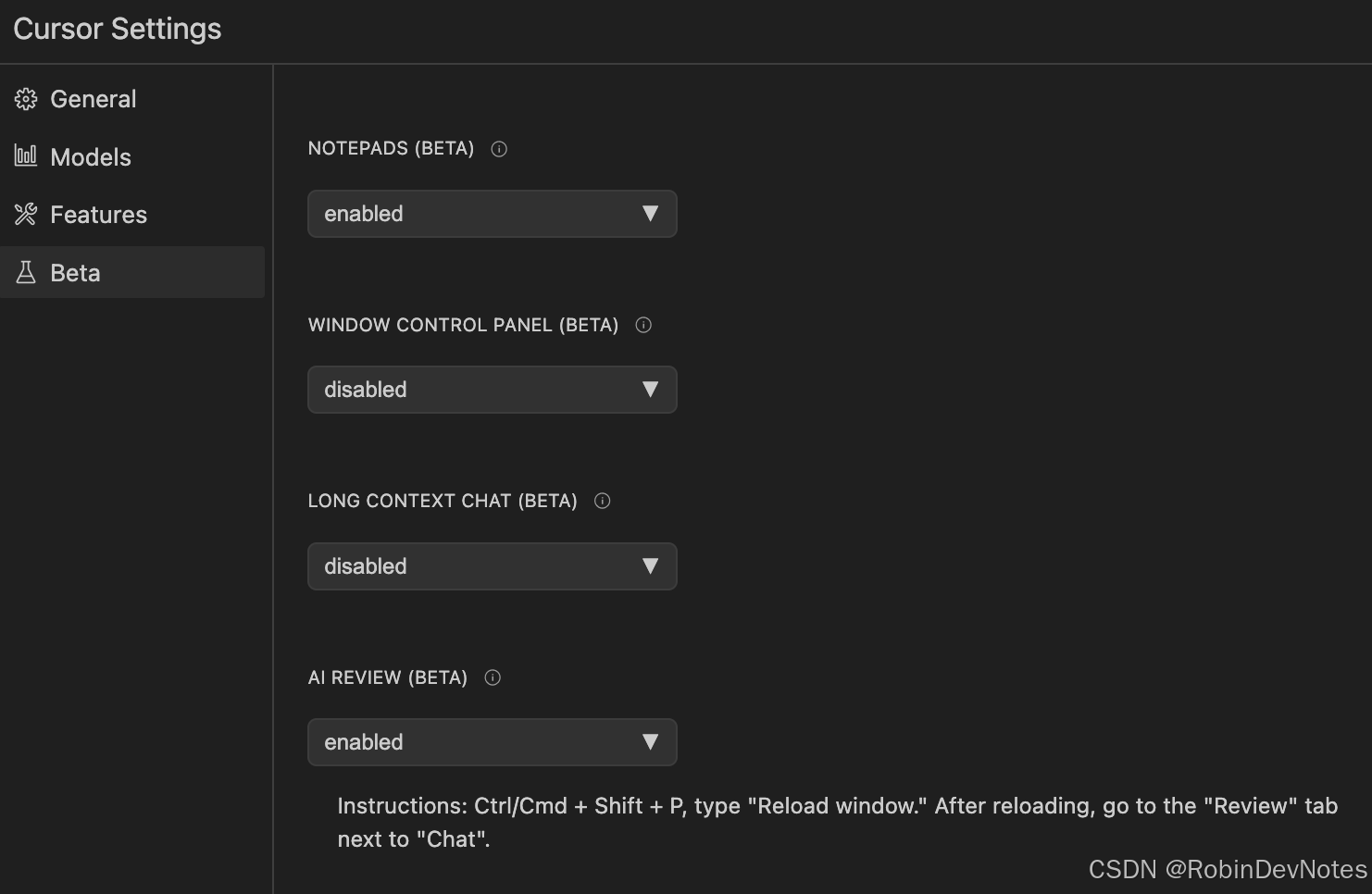Click the flask icon beside Beta
Viewport: 1372px width, 894px height.
pyautogui.click(x=26, y=273)
